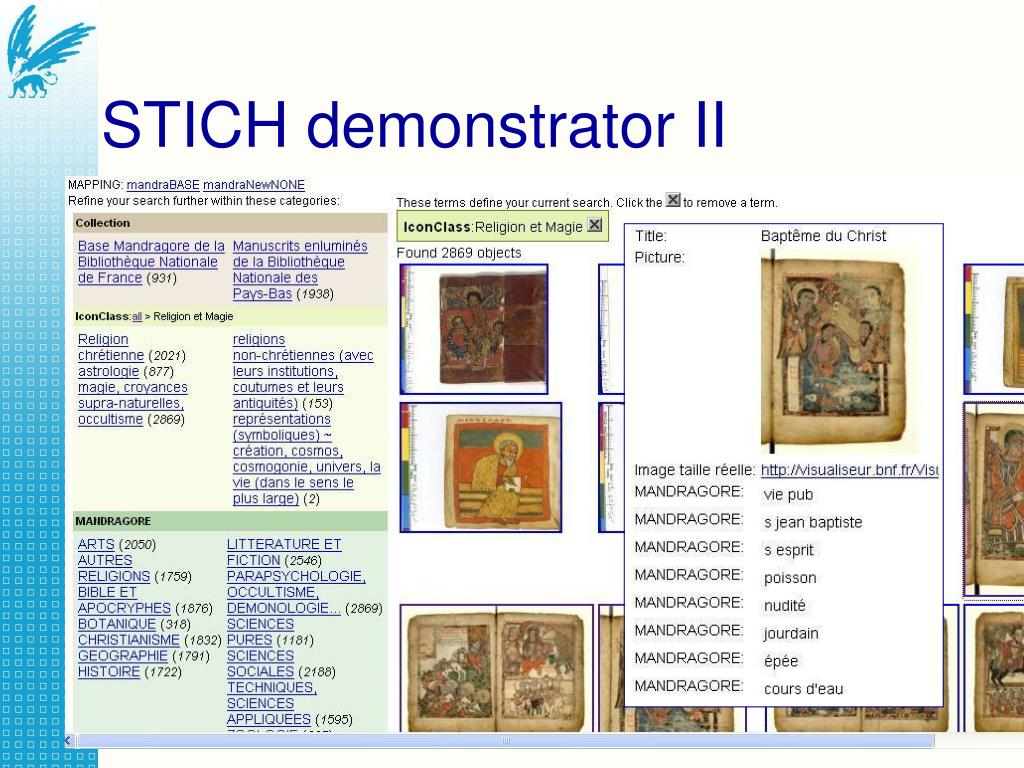The width and height of the screenshot is (1024, 768).
Task: Refine by religions non-chrétiennes category
Action: [x=303, y=372]
